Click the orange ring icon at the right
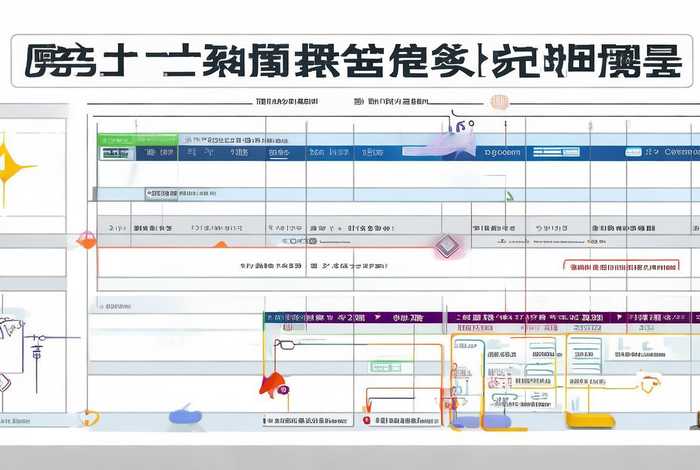Viewport: 700px width, 470px height. pos(649,383)
